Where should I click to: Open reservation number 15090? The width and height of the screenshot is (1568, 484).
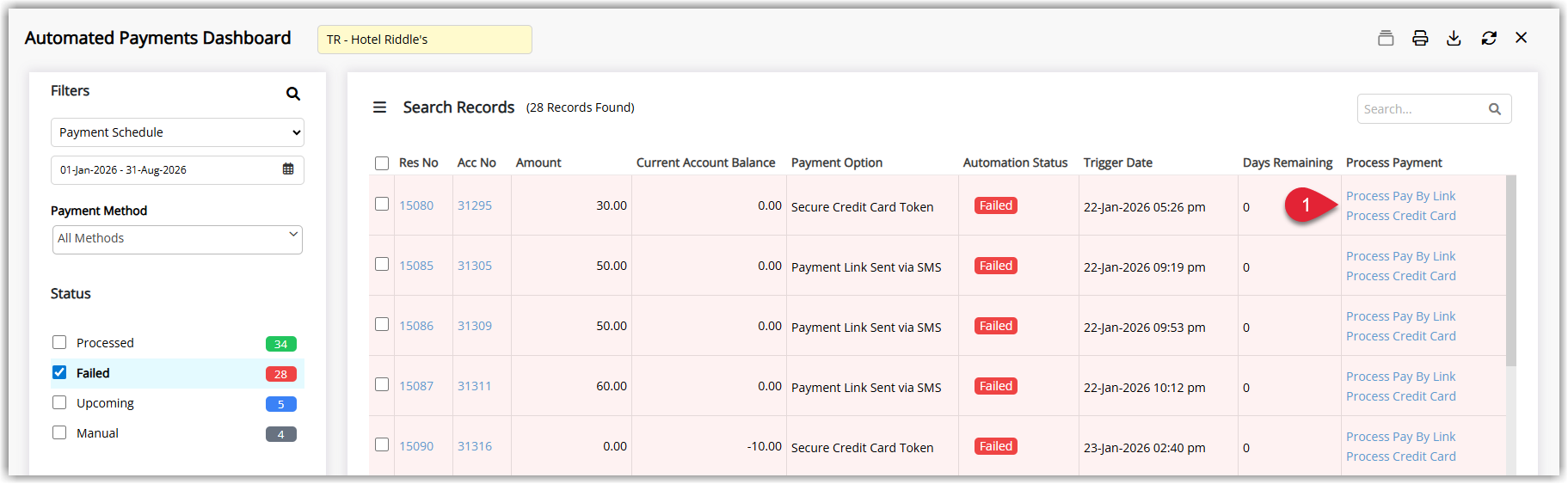click(416, 446)
